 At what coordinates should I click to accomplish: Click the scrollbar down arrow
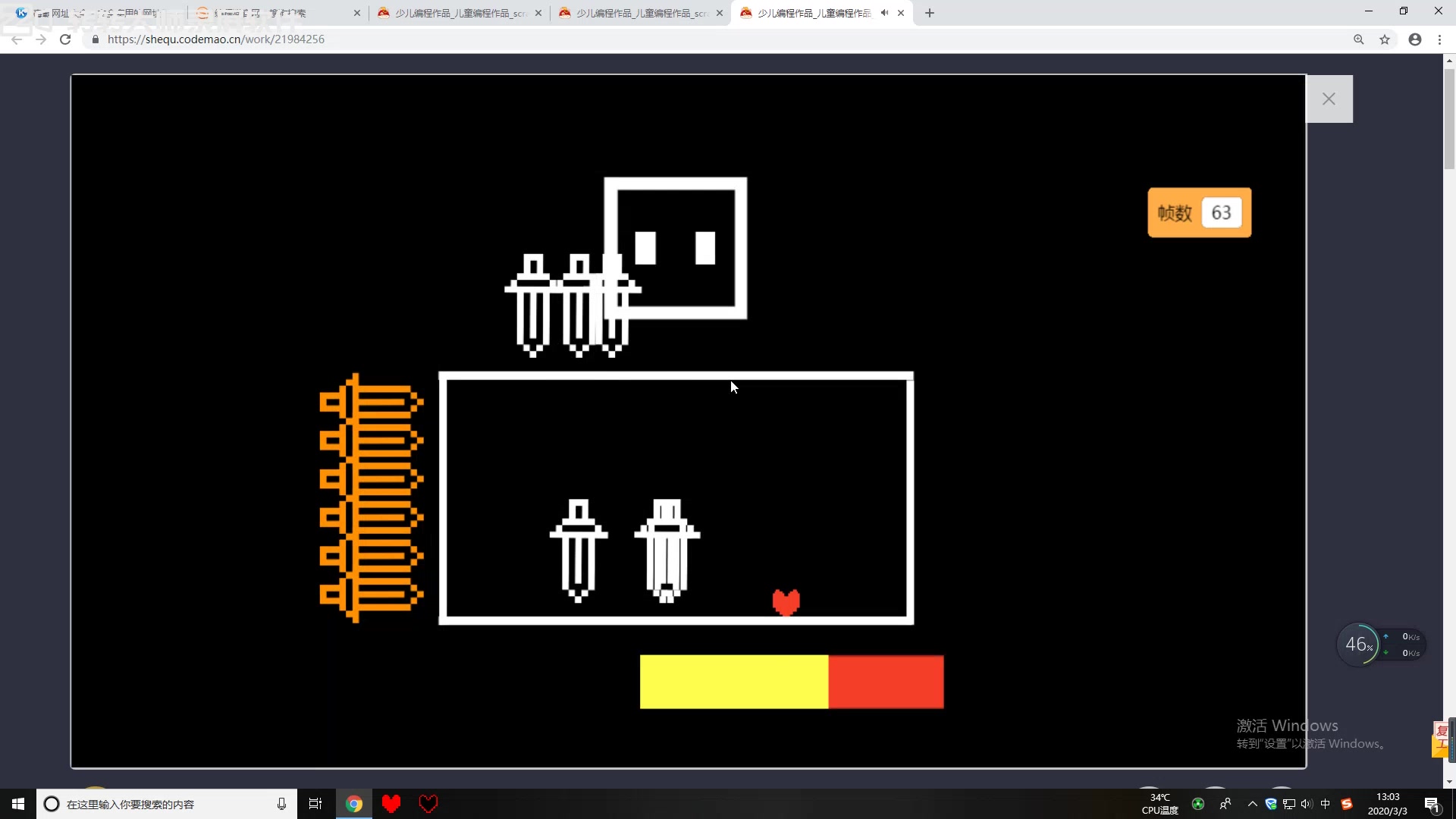[1449, 782]
